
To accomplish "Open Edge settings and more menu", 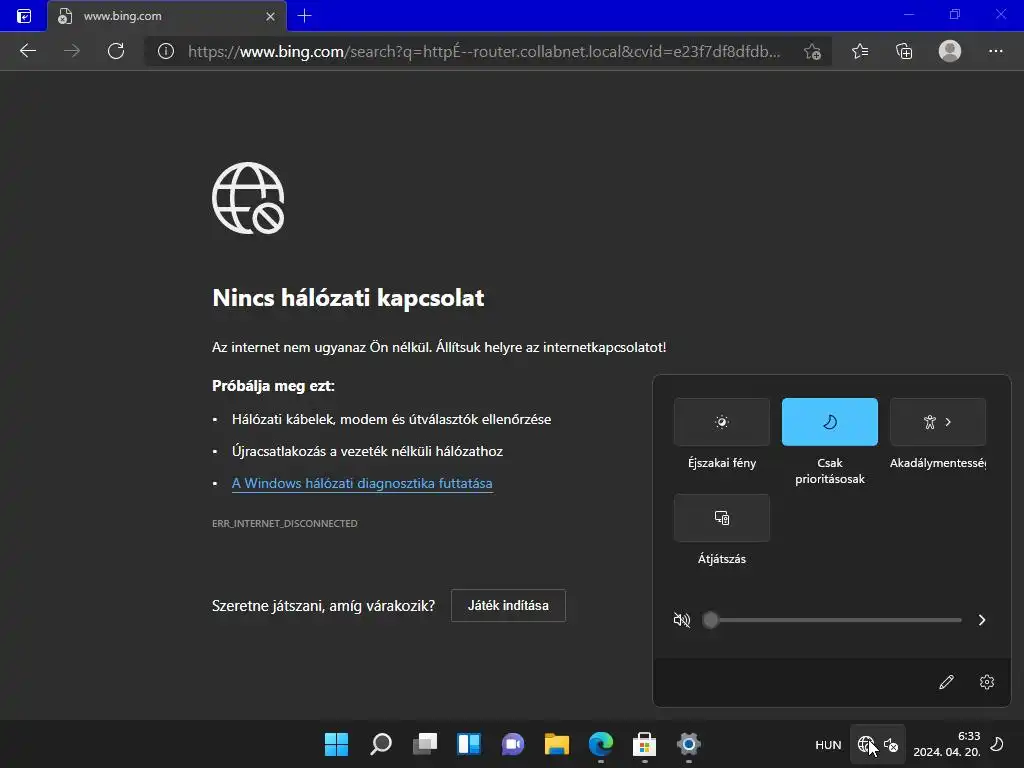I will coord(995,51).
